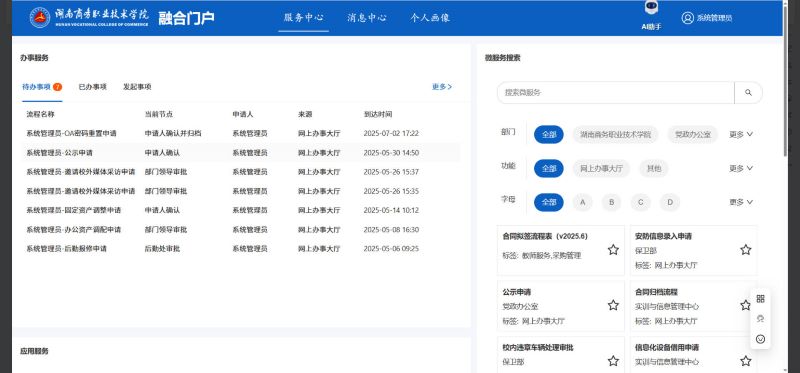Screen dimensions: 800x373
Task: Switch to 消息中心 tab
Action: [x=366, y=18]
